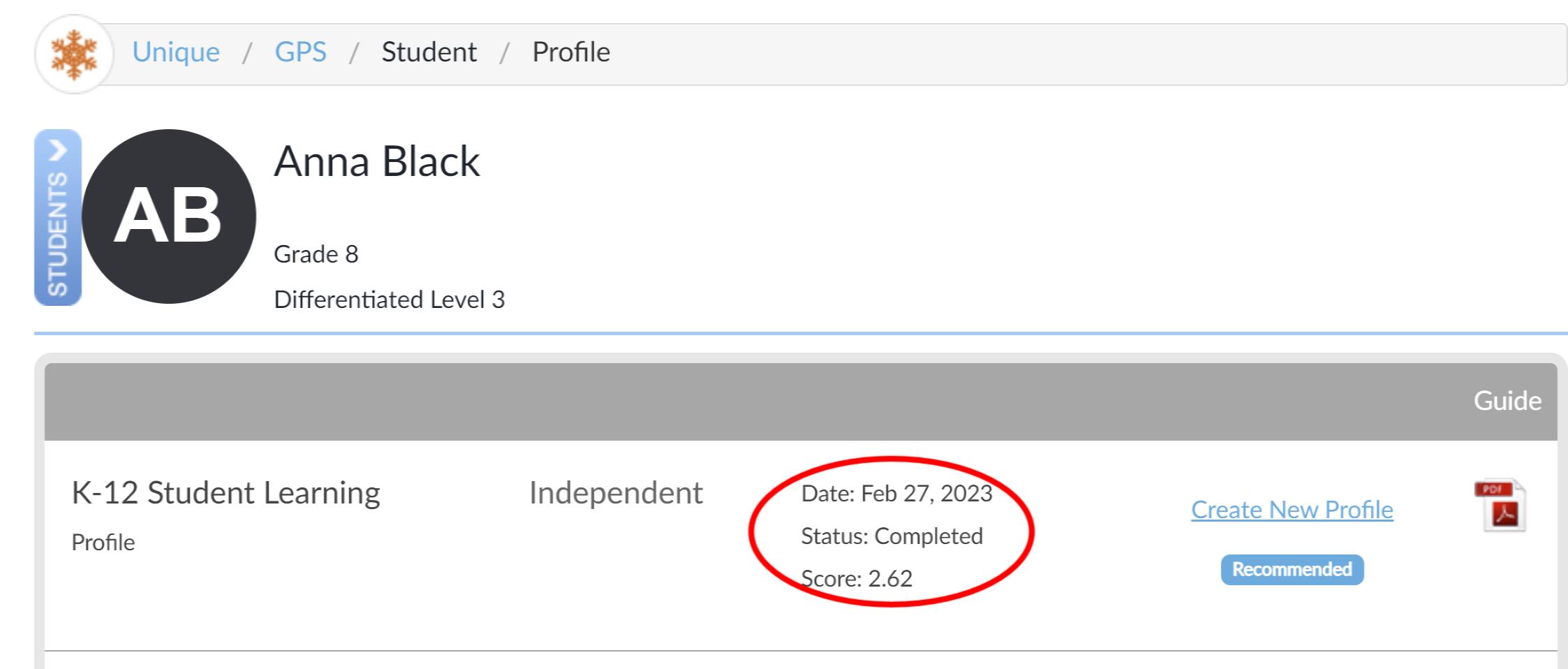Click the Anna Black name heading
The image size is (1568, 669).
pos(377,161)
